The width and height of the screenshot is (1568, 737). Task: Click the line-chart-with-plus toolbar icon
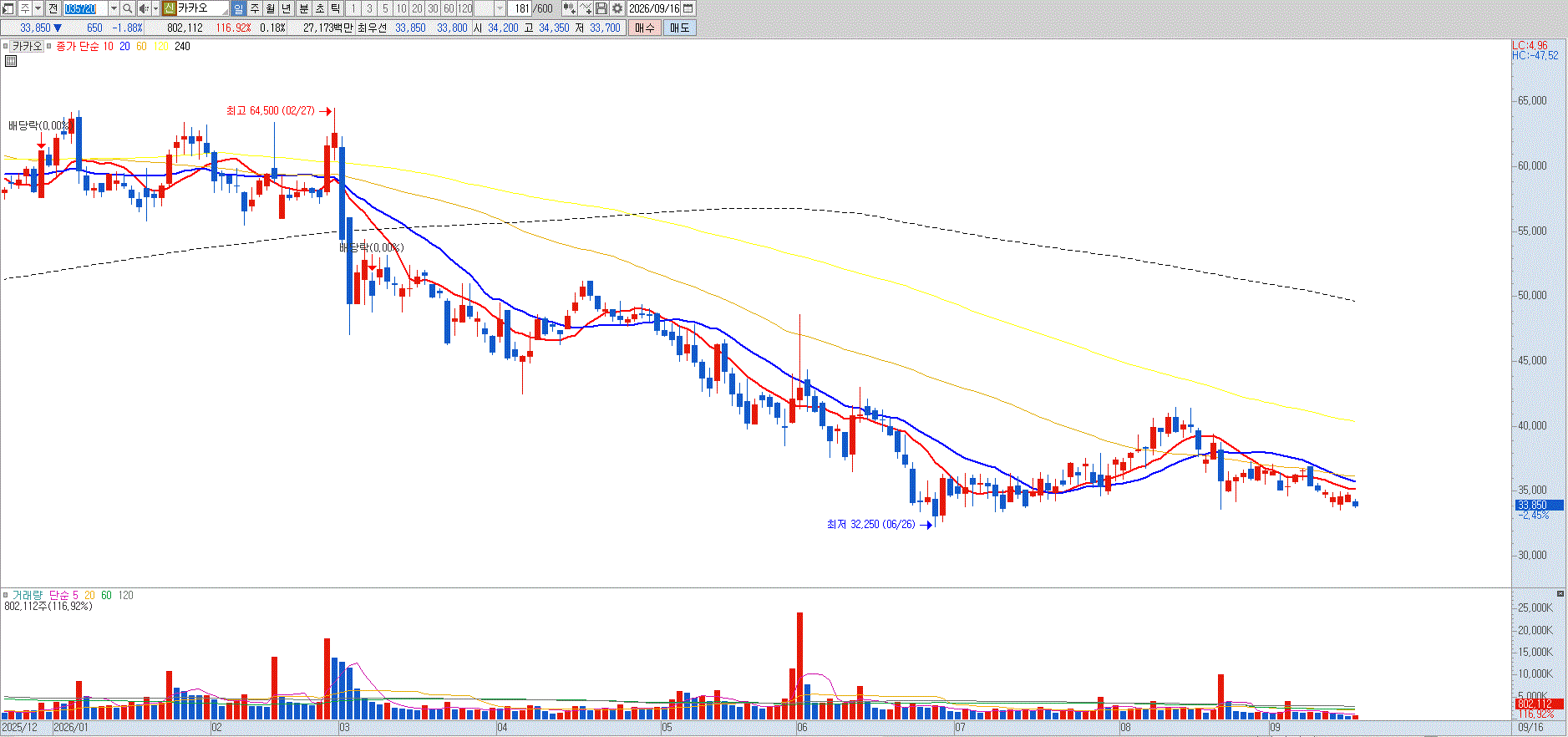coord(586,8)
